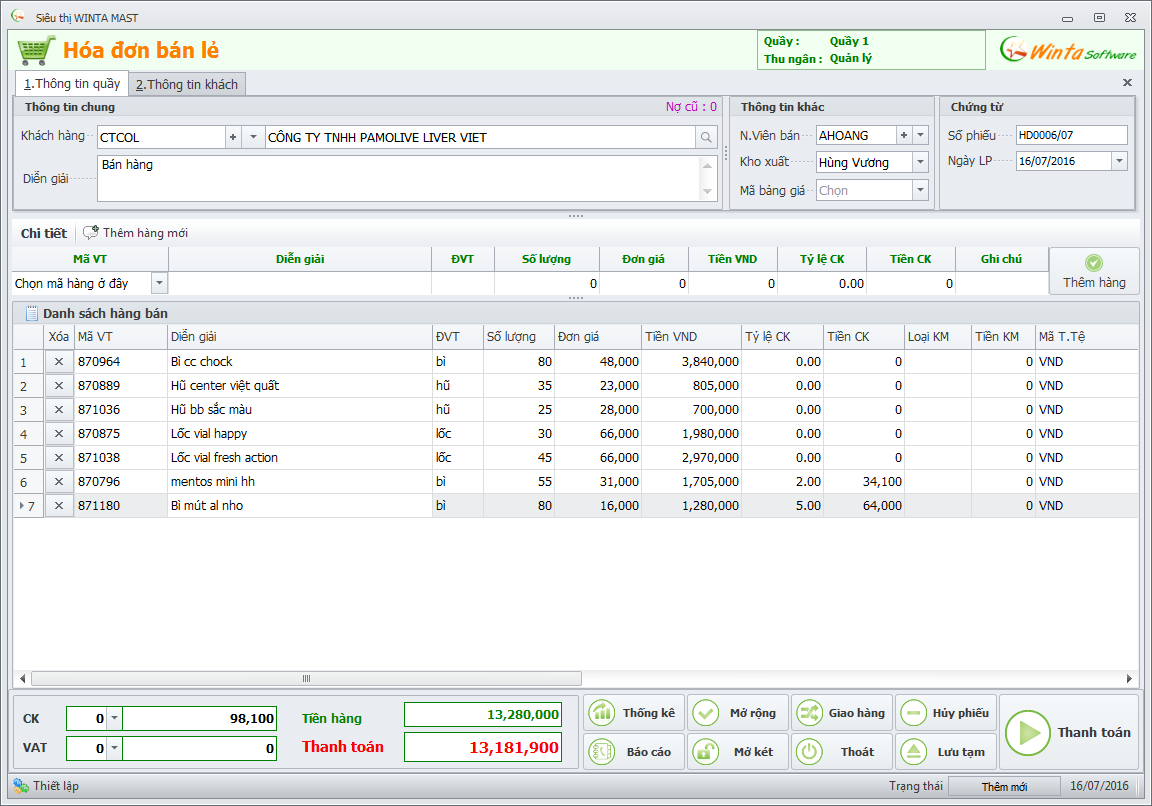
Task: Close the tab panel with X
Action: tap(1127, 82)
